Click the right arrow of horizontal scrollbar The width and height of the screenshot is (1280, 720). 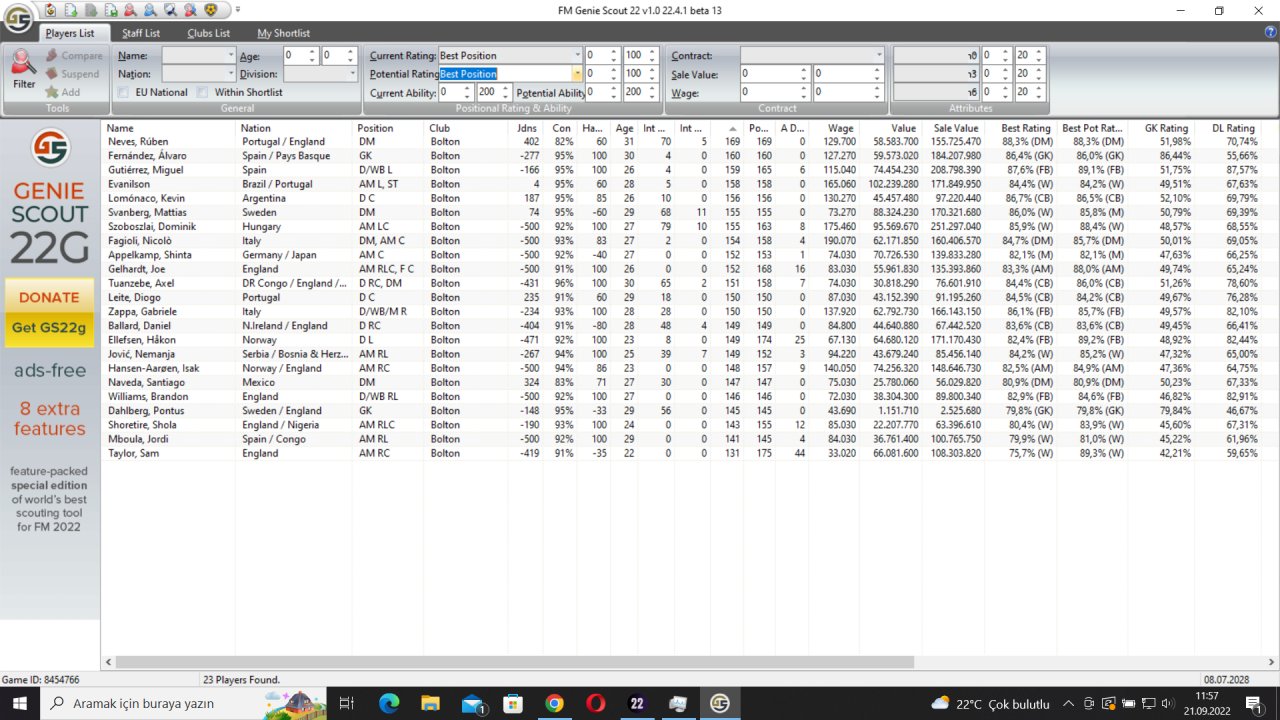click(x=1270, y=662)
